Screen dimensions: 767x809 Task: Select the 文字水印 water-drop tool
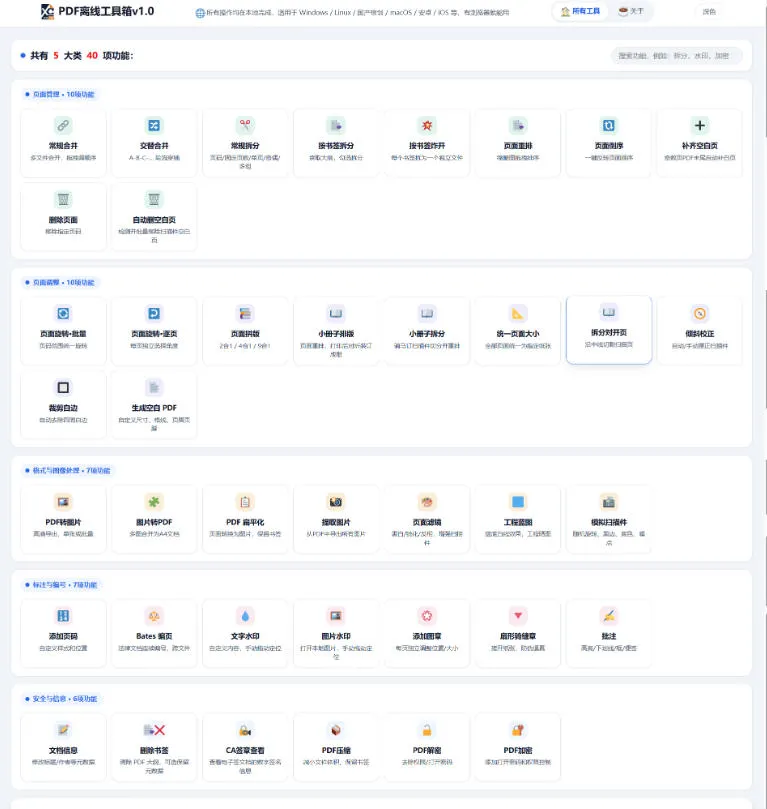245,634
